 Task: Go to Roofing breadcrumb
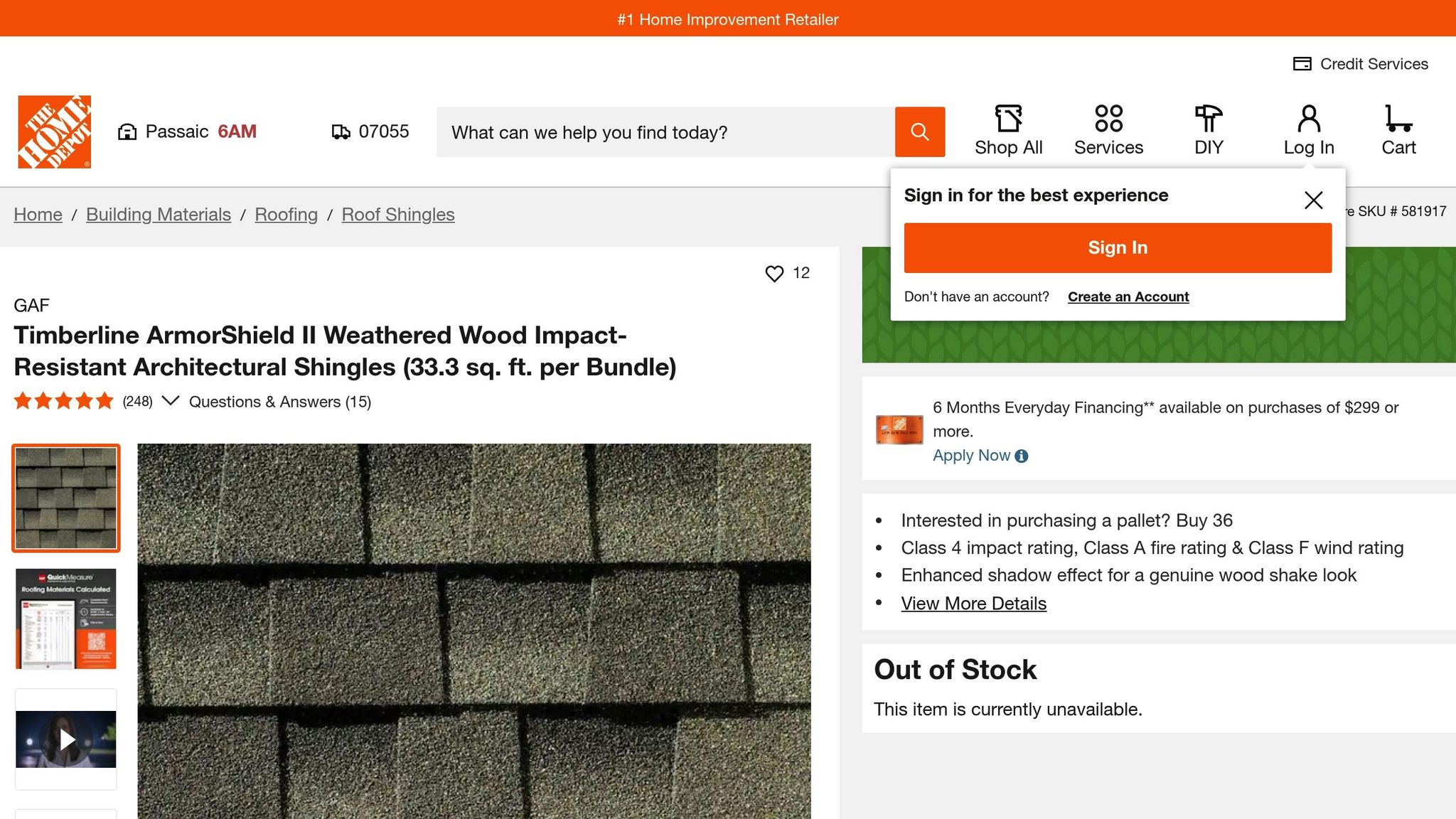tap(287, 215)
